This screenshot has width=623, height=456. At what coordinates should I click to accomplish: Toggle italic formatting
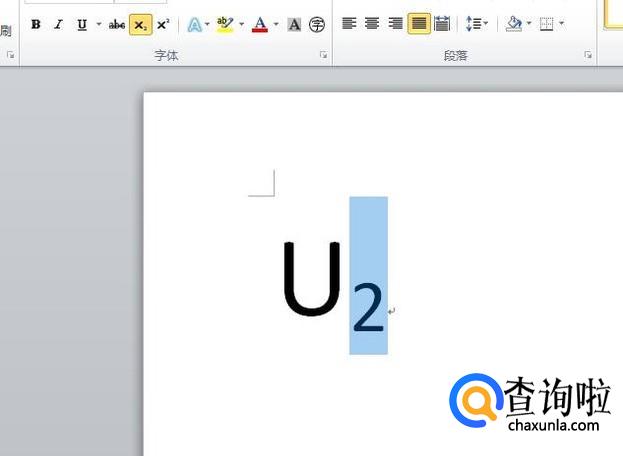click(x=58, y=24)
